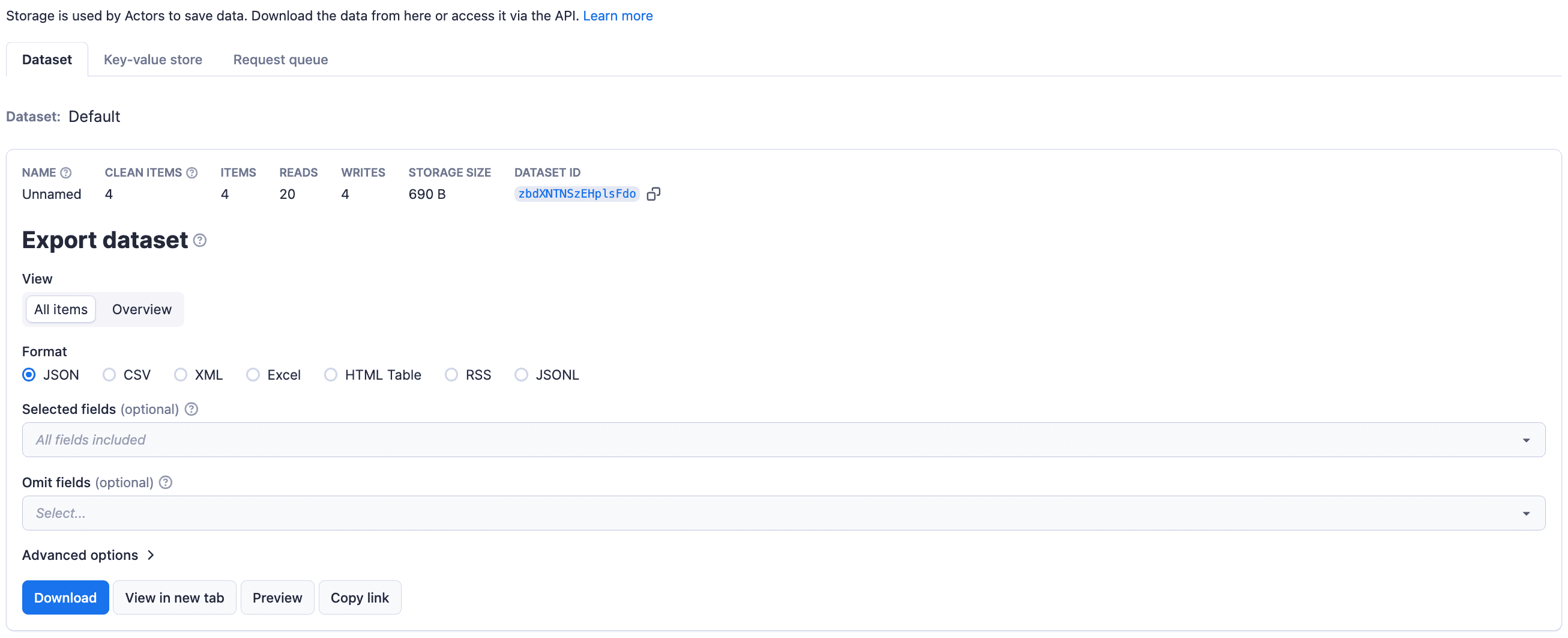Open the CLEAN ITEMS help icon
Viewport: 1568px width, 638px height.
tap(192, 172)
